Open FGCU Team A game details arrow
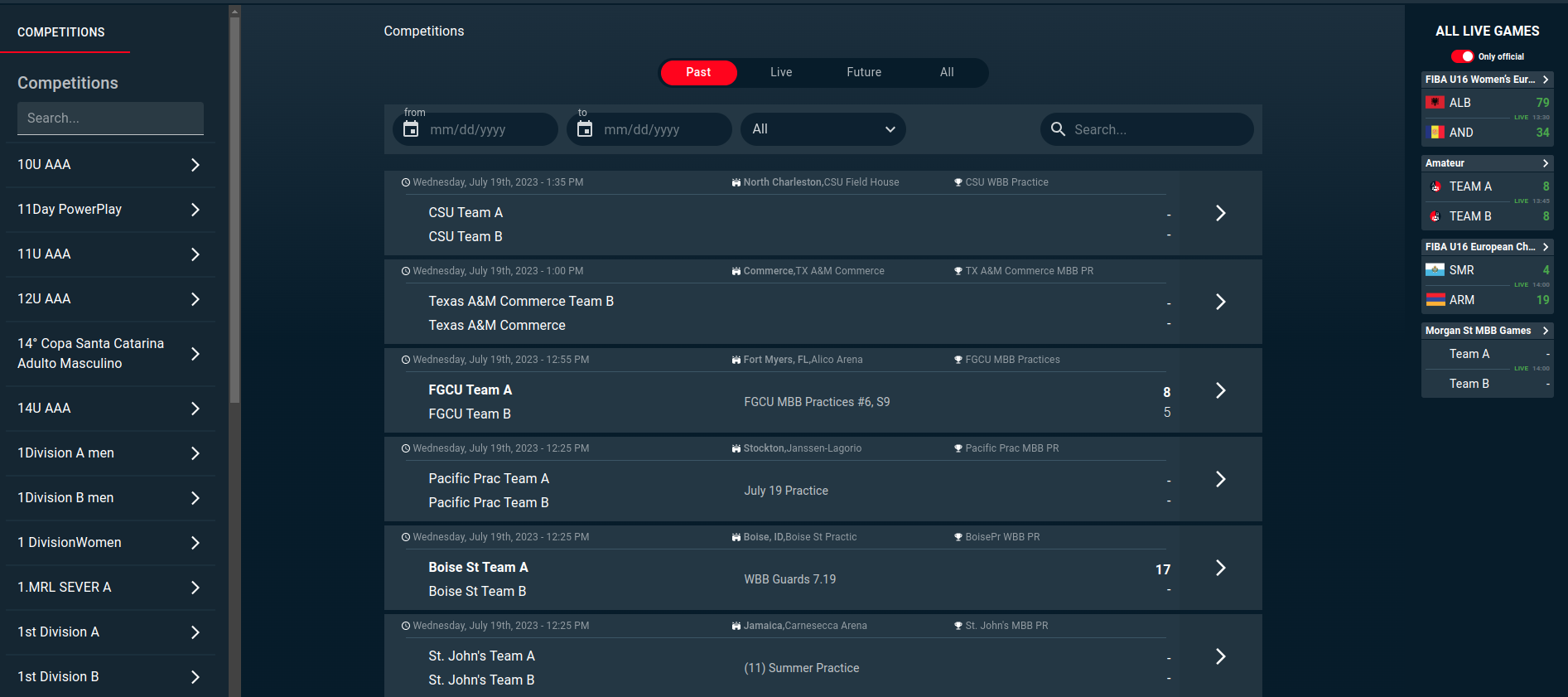1568x697 pixels. [x=1220, y=390]
